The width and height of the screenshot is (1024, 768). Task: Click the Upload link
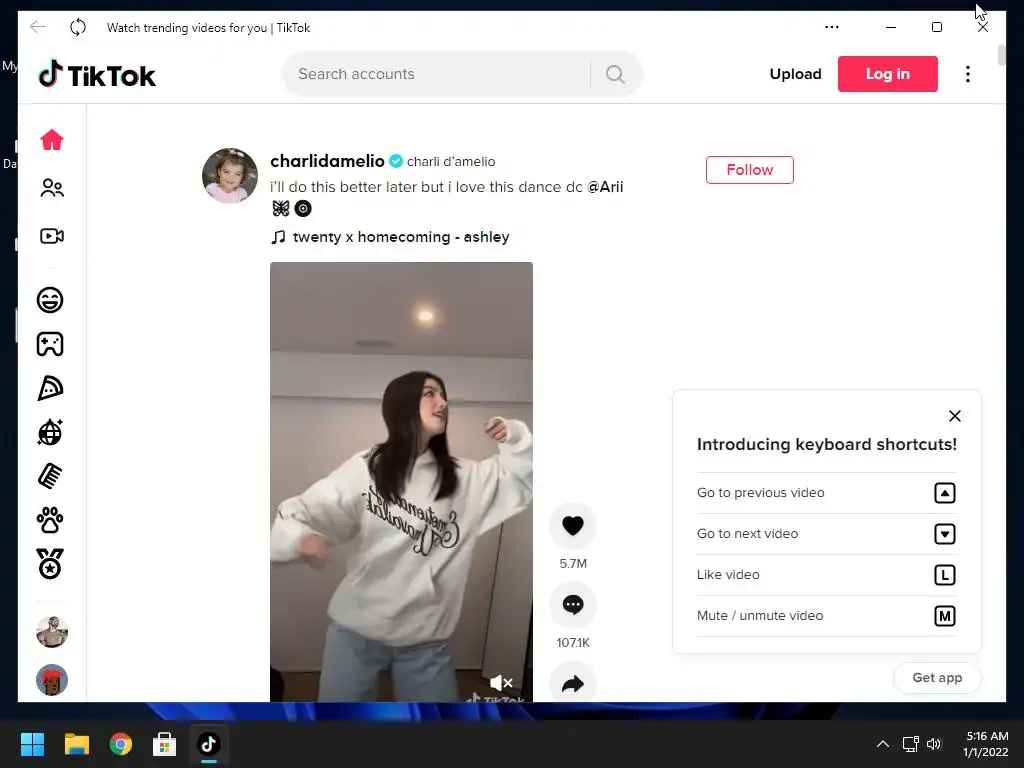795,74
